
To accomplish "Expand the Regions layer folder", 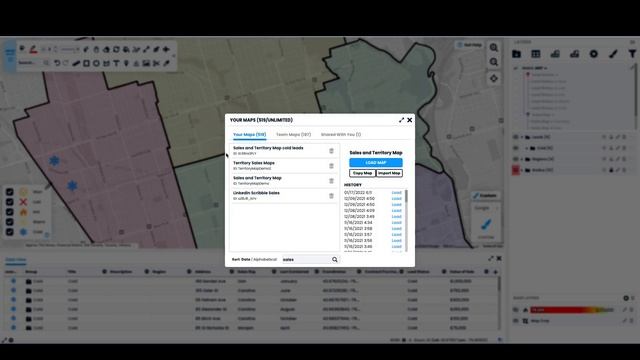I will click(522, 159).
